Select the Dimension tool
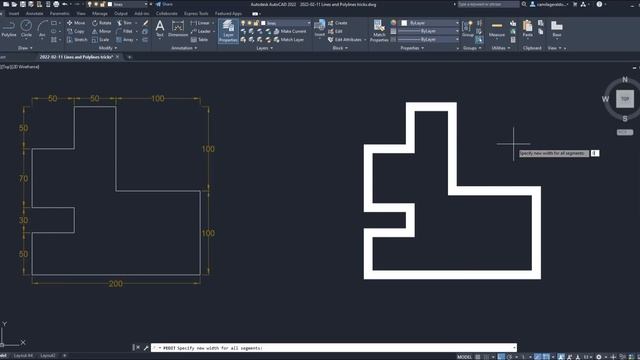Viewport: 640px width, 360px height. point(178,29)
